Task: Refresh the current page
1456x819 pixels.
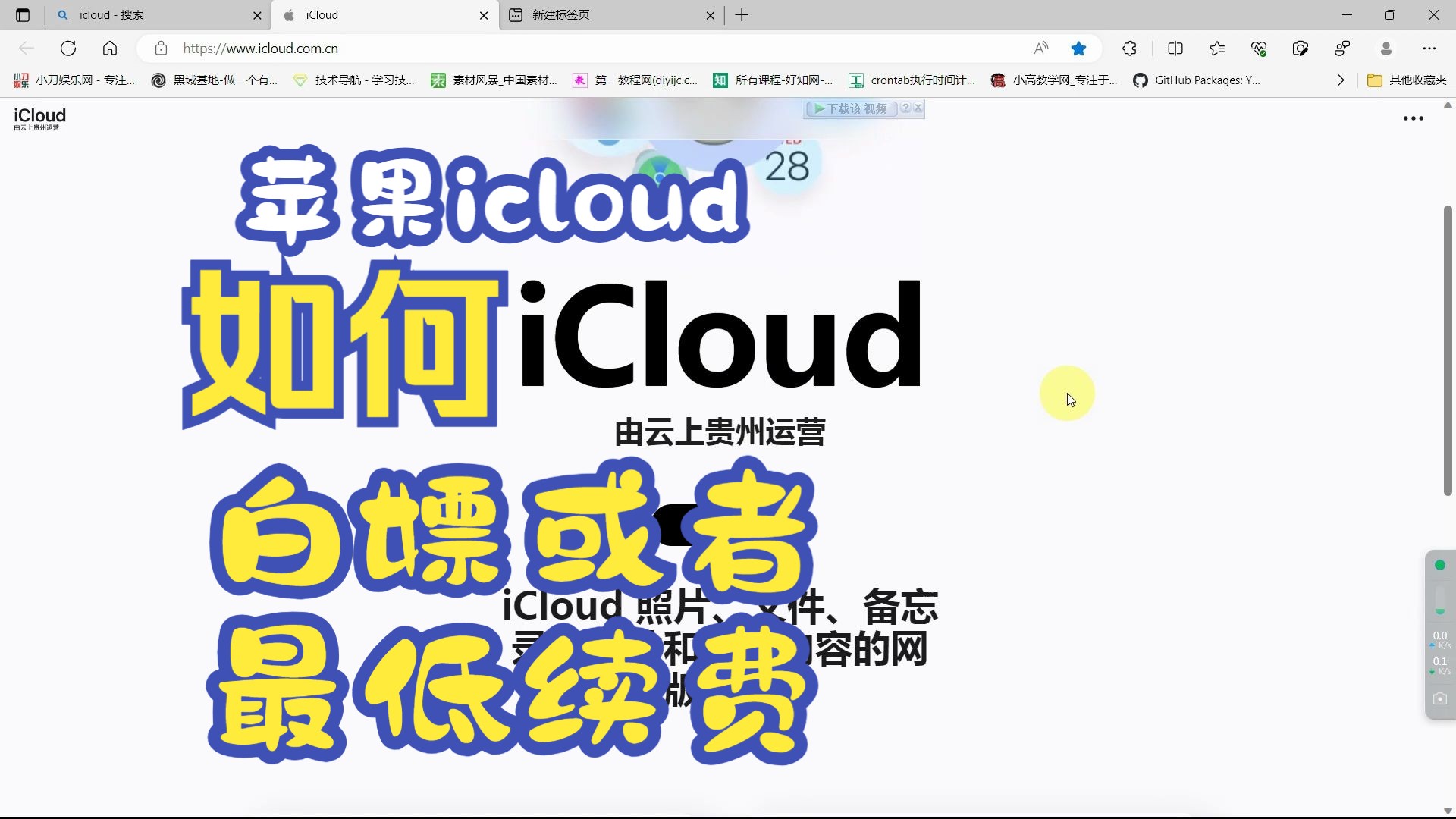Action: click(x=68, y=49)
